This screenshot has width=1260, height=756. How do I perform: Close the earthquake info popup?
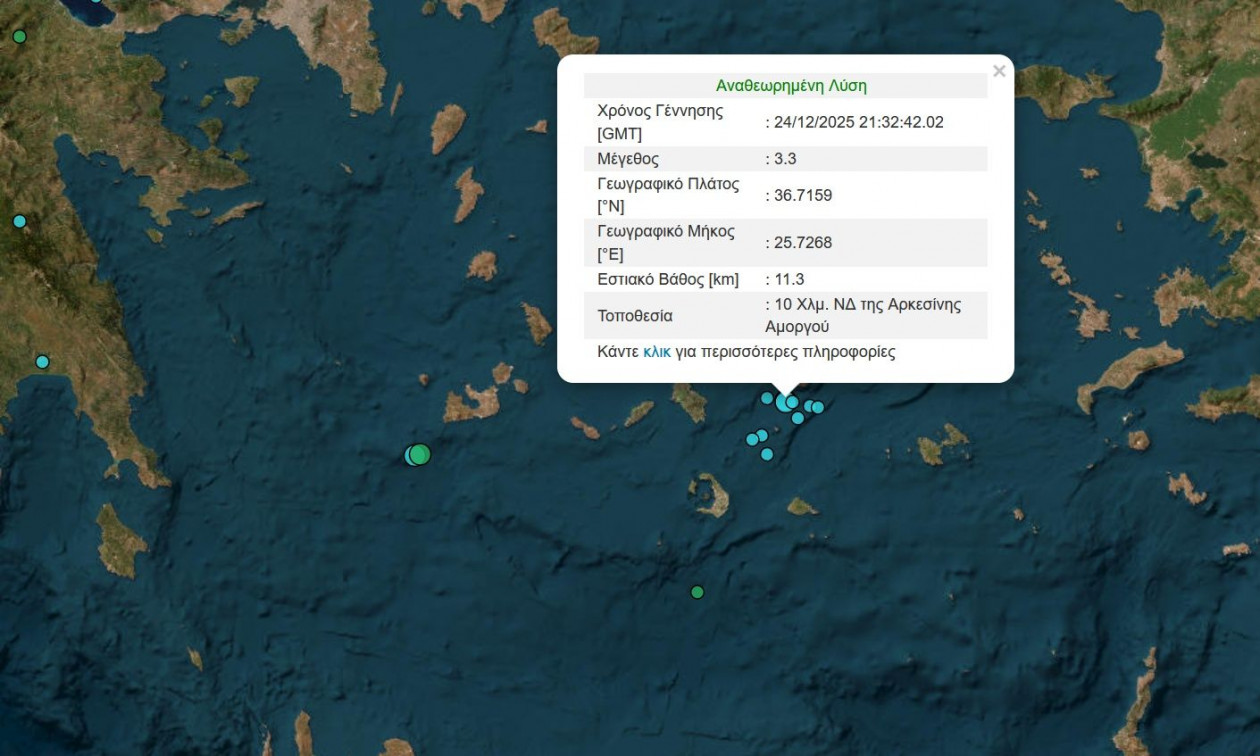point(998,72)
